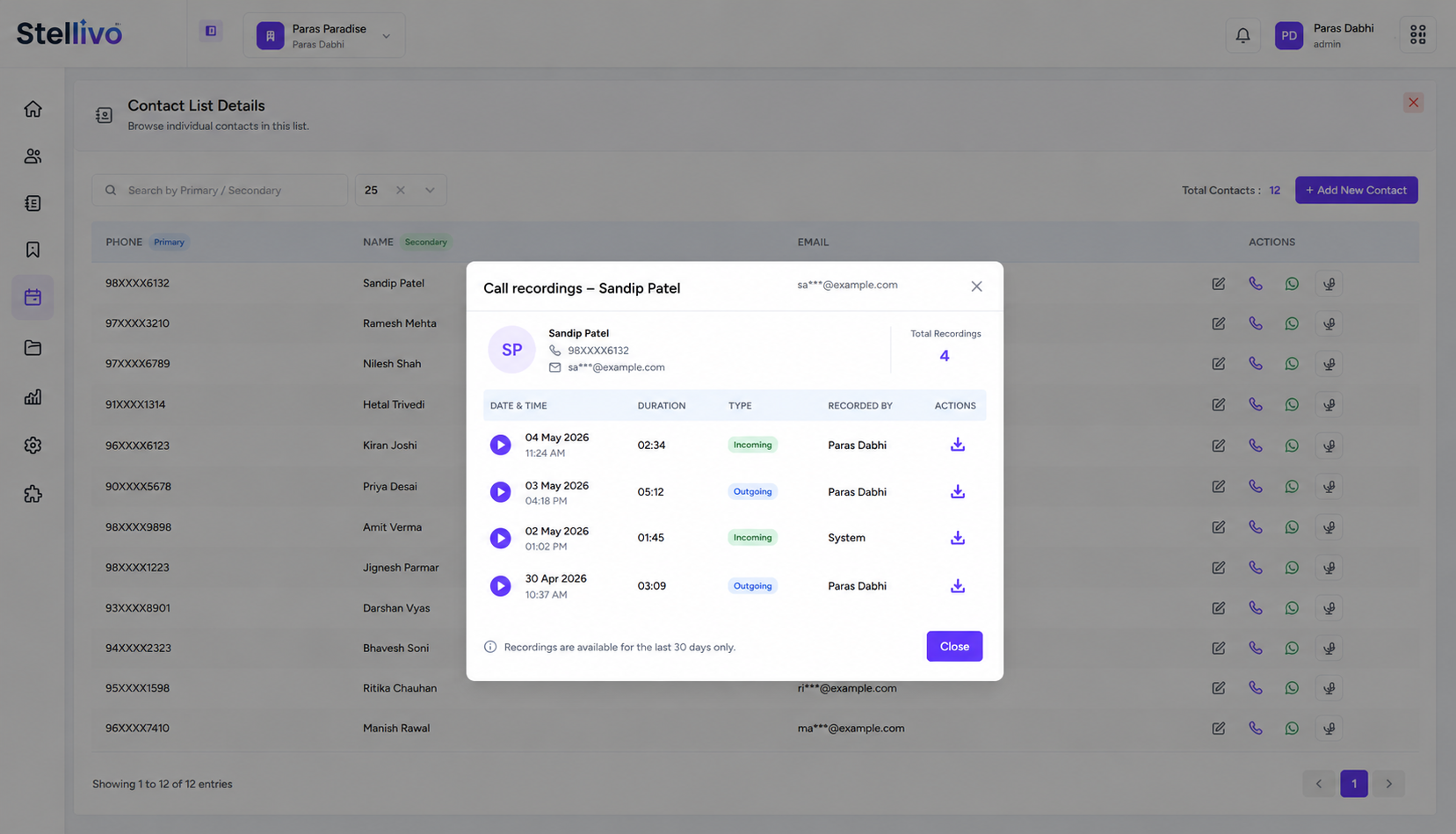This screenshot has height=834, width=1456.
Task: Play the 30 Apr 2026 recording
Action: [x=500, y=586]
